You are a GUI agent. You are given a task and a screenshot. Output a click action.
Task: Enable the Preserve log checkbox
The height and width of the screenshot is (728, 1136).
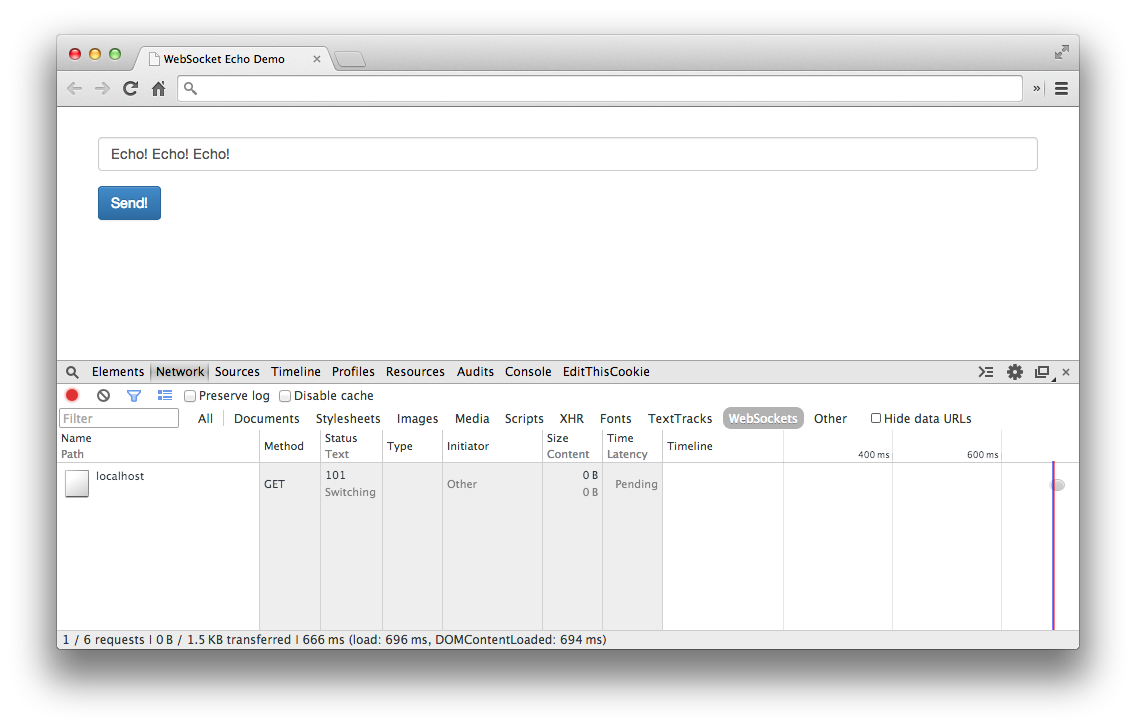[x=190, y=396]
